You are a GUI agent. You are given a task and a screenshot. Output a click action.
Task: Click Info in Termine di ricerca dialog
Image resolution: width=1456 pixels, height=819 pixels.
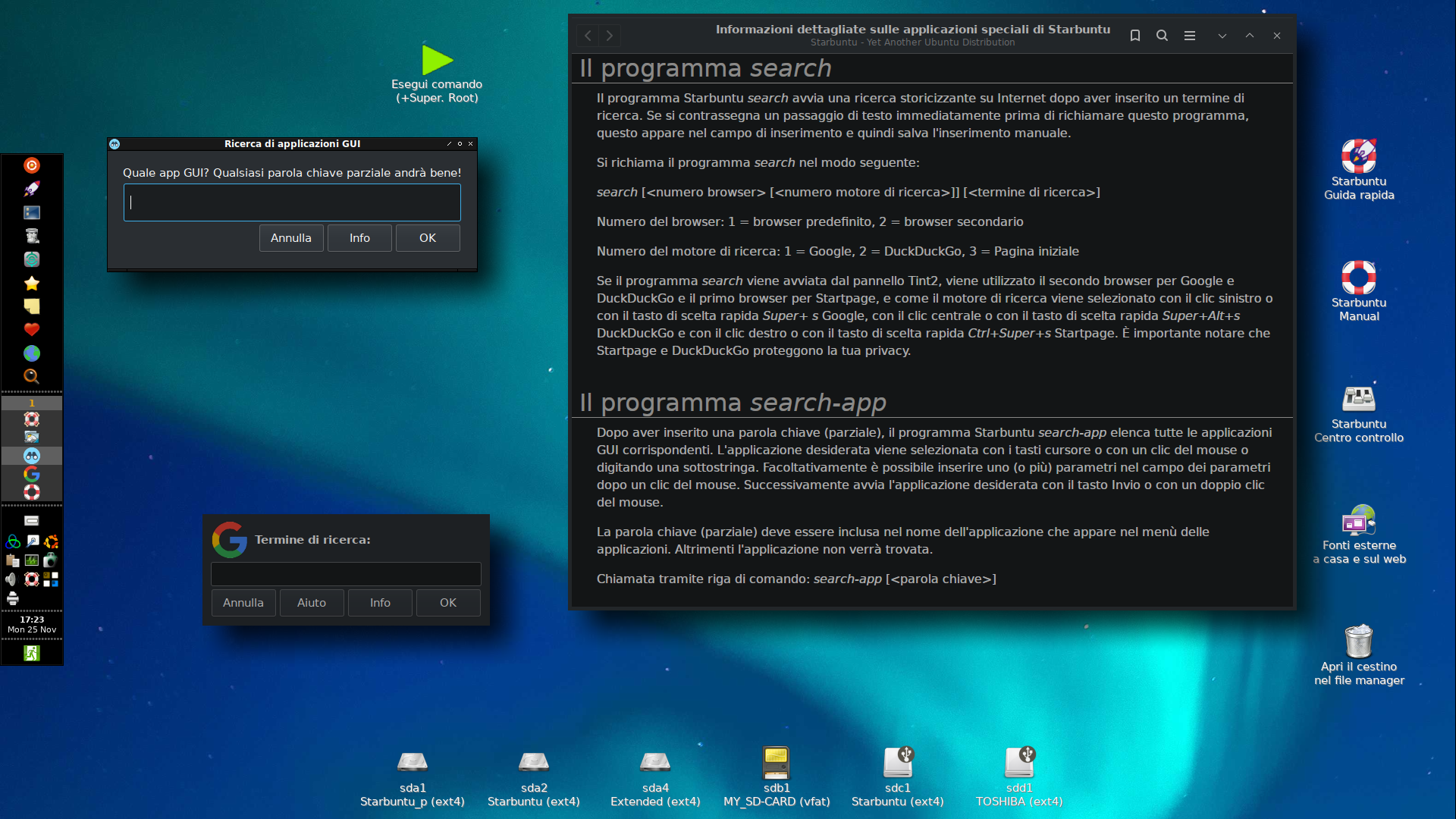coord(380,603)
